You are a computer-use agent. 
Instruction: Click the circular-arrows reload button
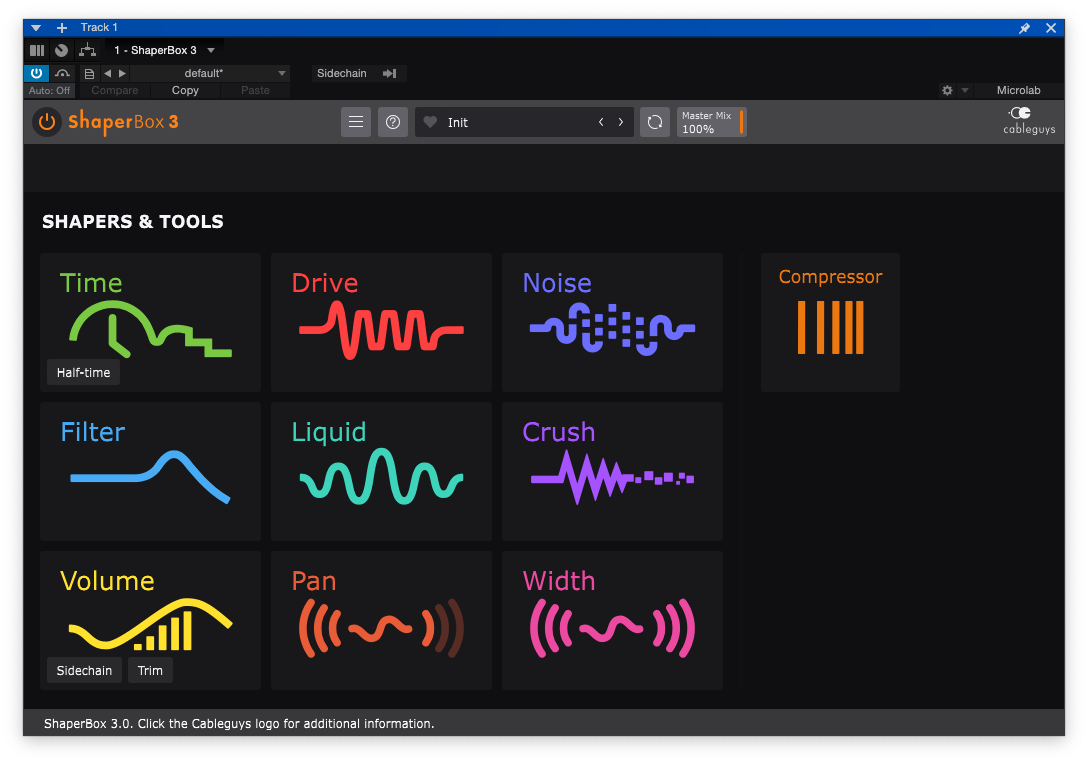point(654,122)
